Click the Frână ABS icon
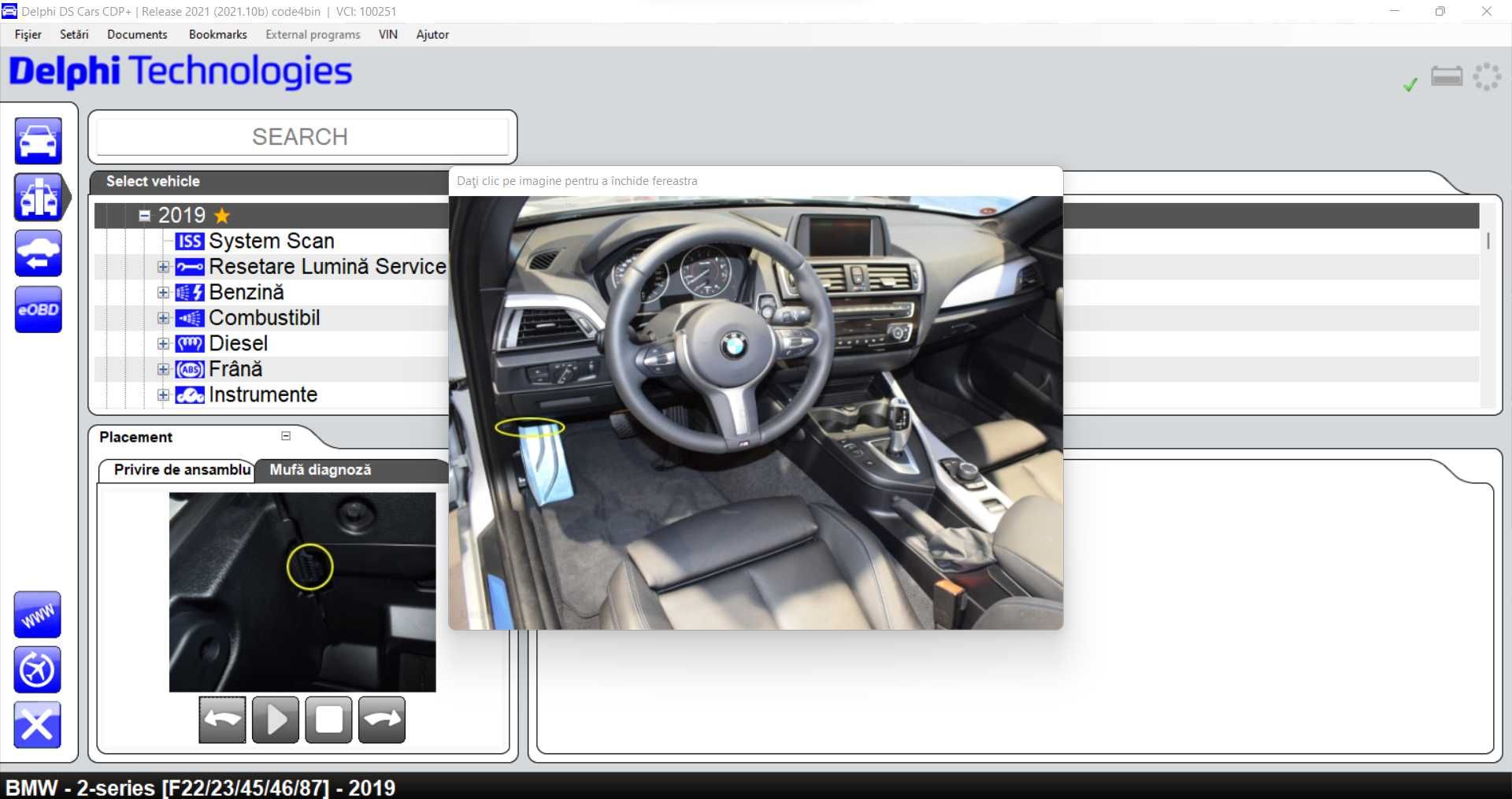1512x799 pixels. (x=189, y=369)
